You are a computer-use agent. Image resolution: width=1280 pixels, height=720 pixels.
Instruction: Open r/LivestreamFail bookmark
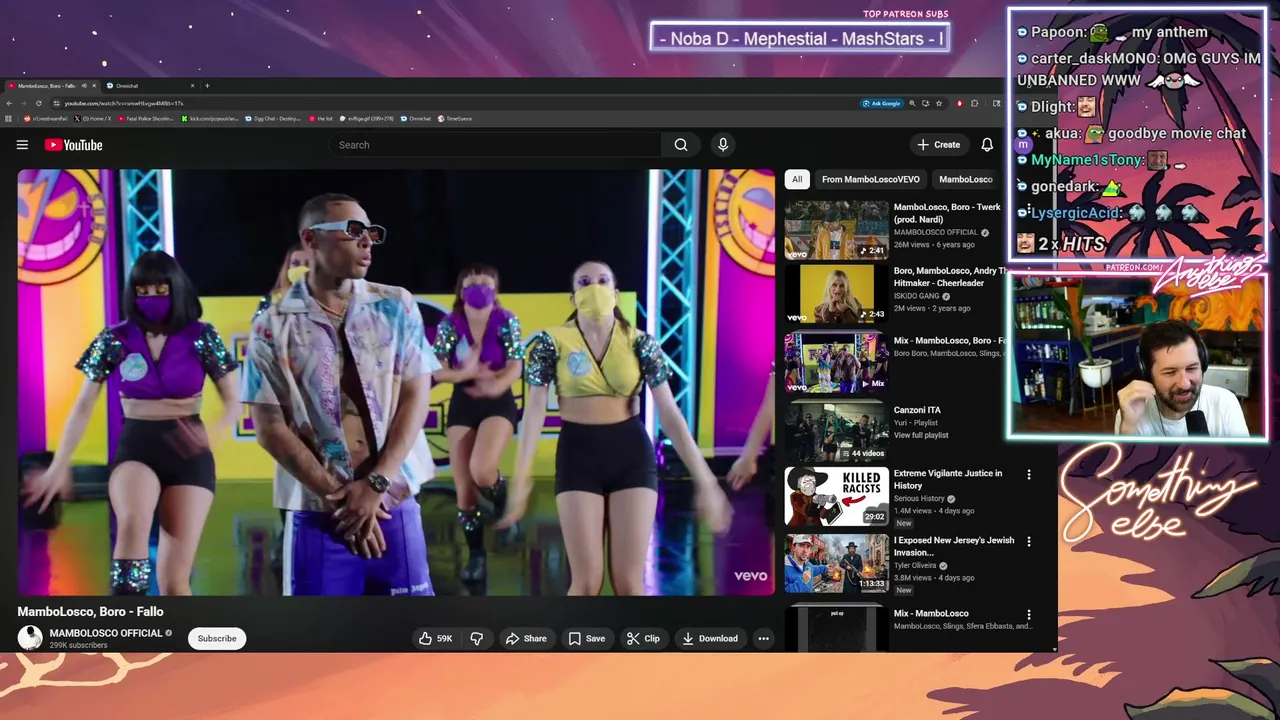tap(46, 118)
